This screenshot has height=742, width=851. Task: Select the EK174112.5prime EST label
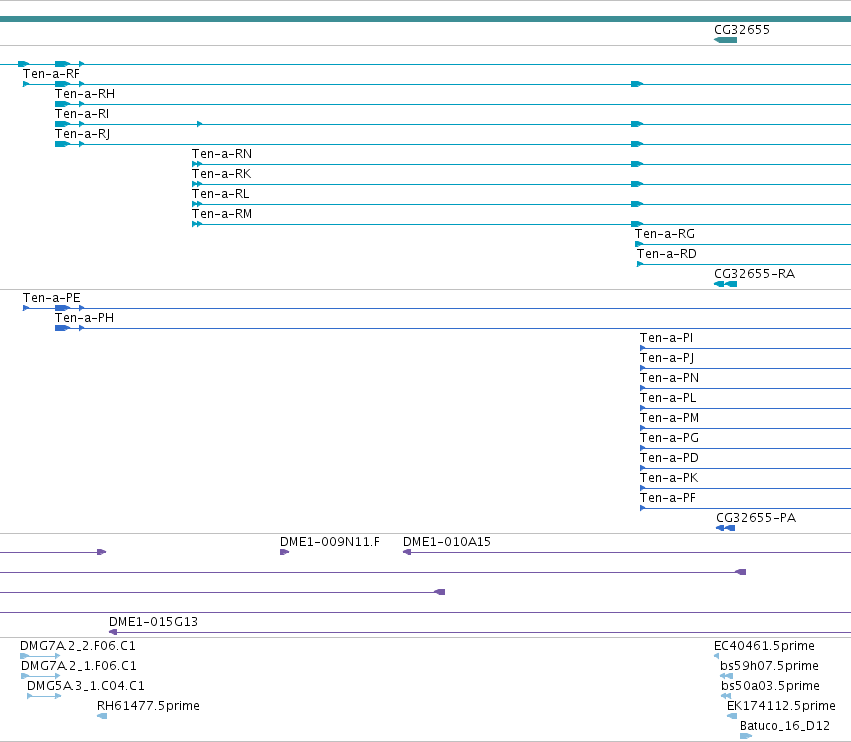click(x=781, y=706)
